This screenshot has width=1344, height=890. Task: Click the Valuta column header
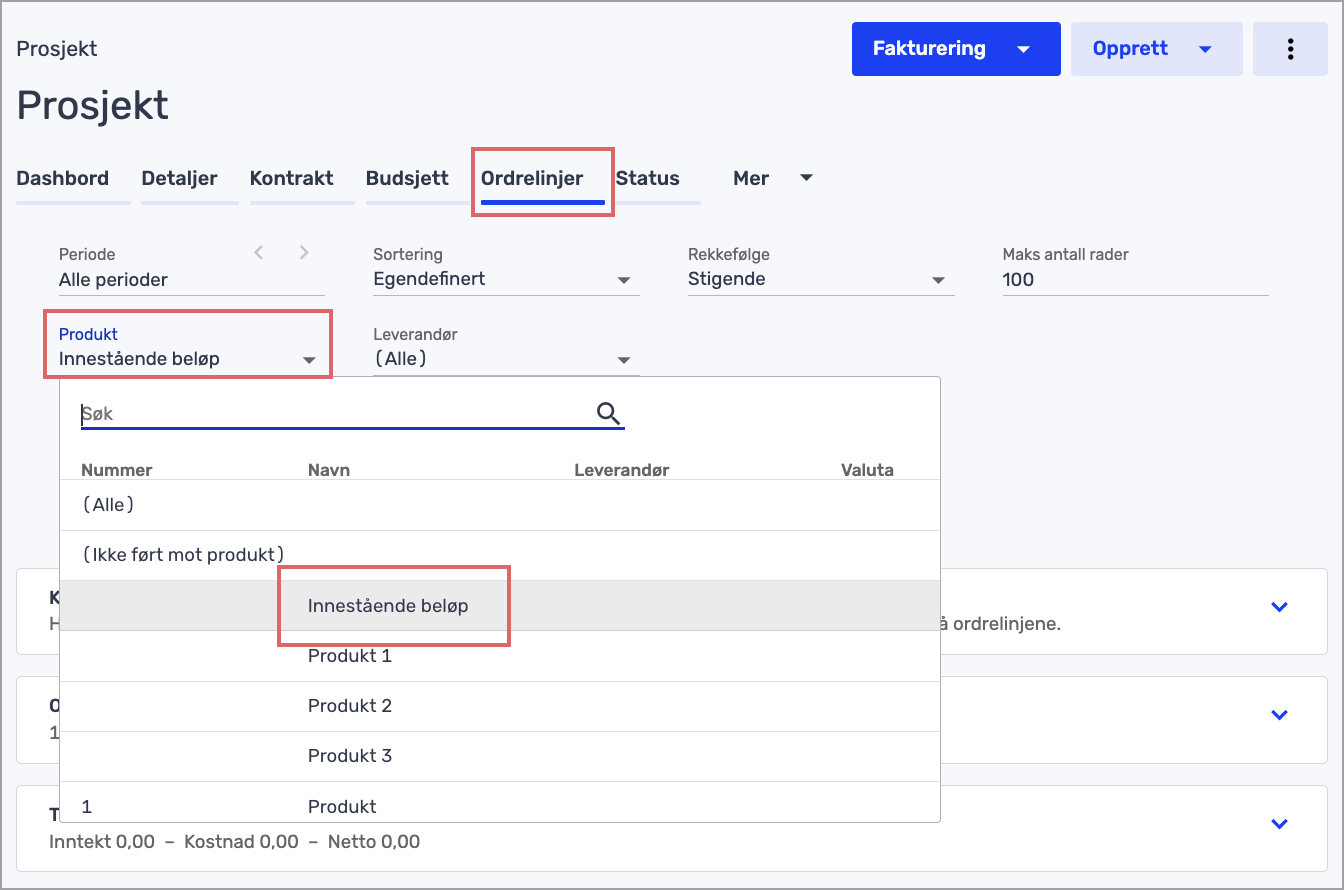867,469
